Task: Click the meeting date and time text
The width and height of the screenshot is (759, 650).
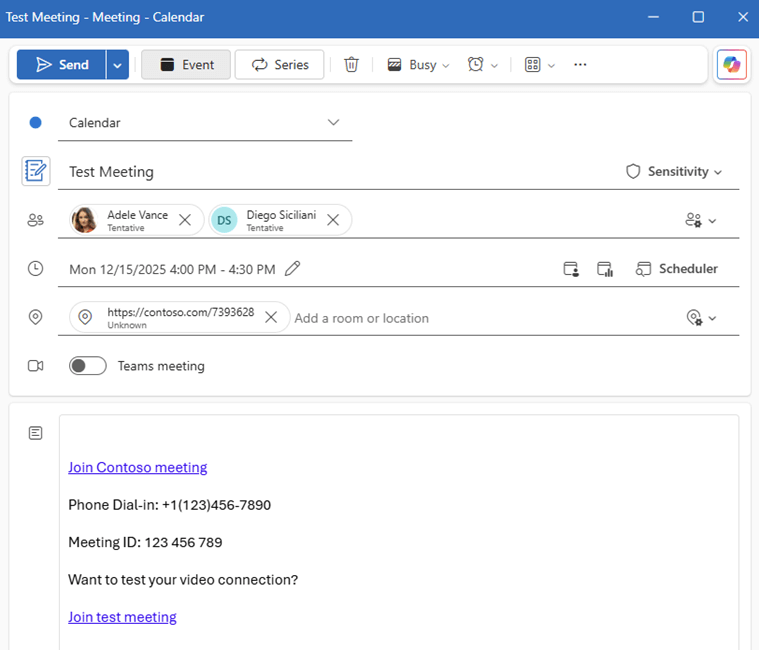Action: [172, 270]
